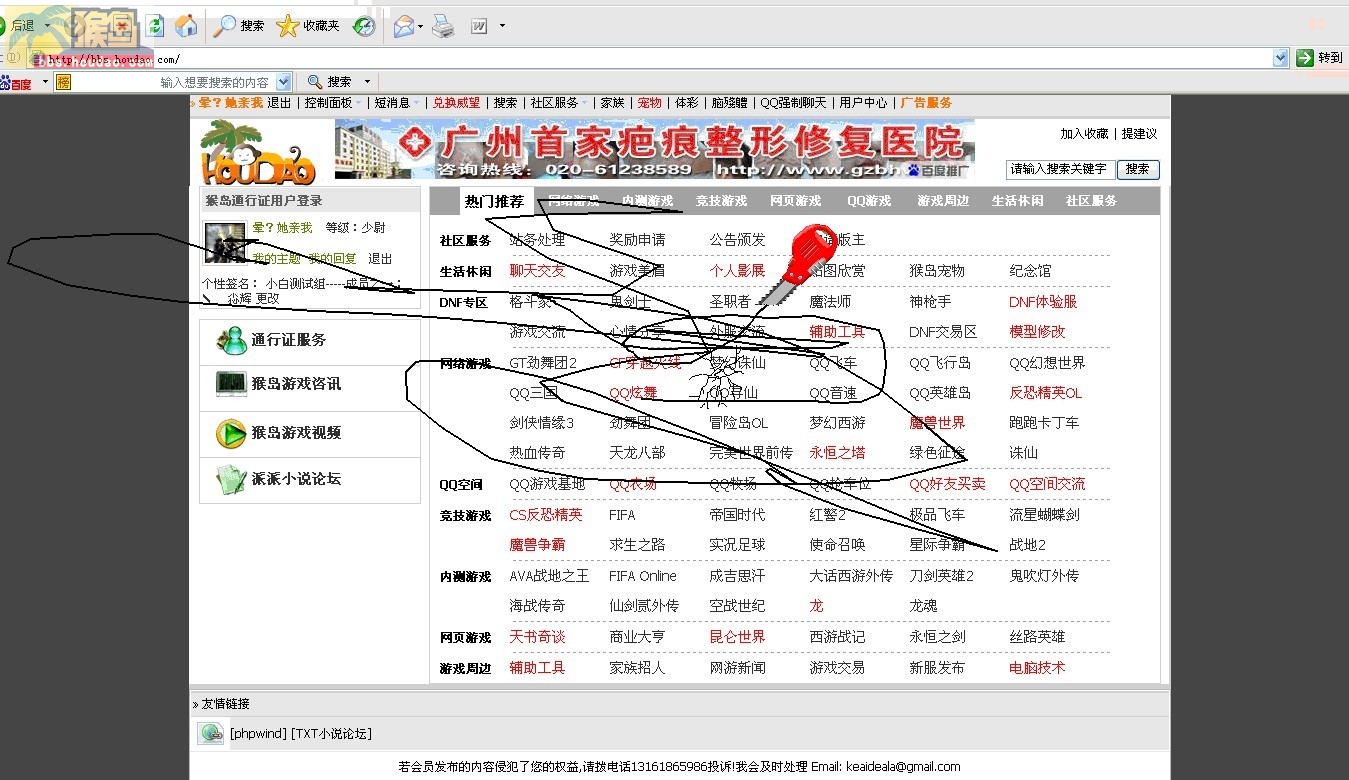Open the 天书奇谈 forum link

(x=537, y=637)
